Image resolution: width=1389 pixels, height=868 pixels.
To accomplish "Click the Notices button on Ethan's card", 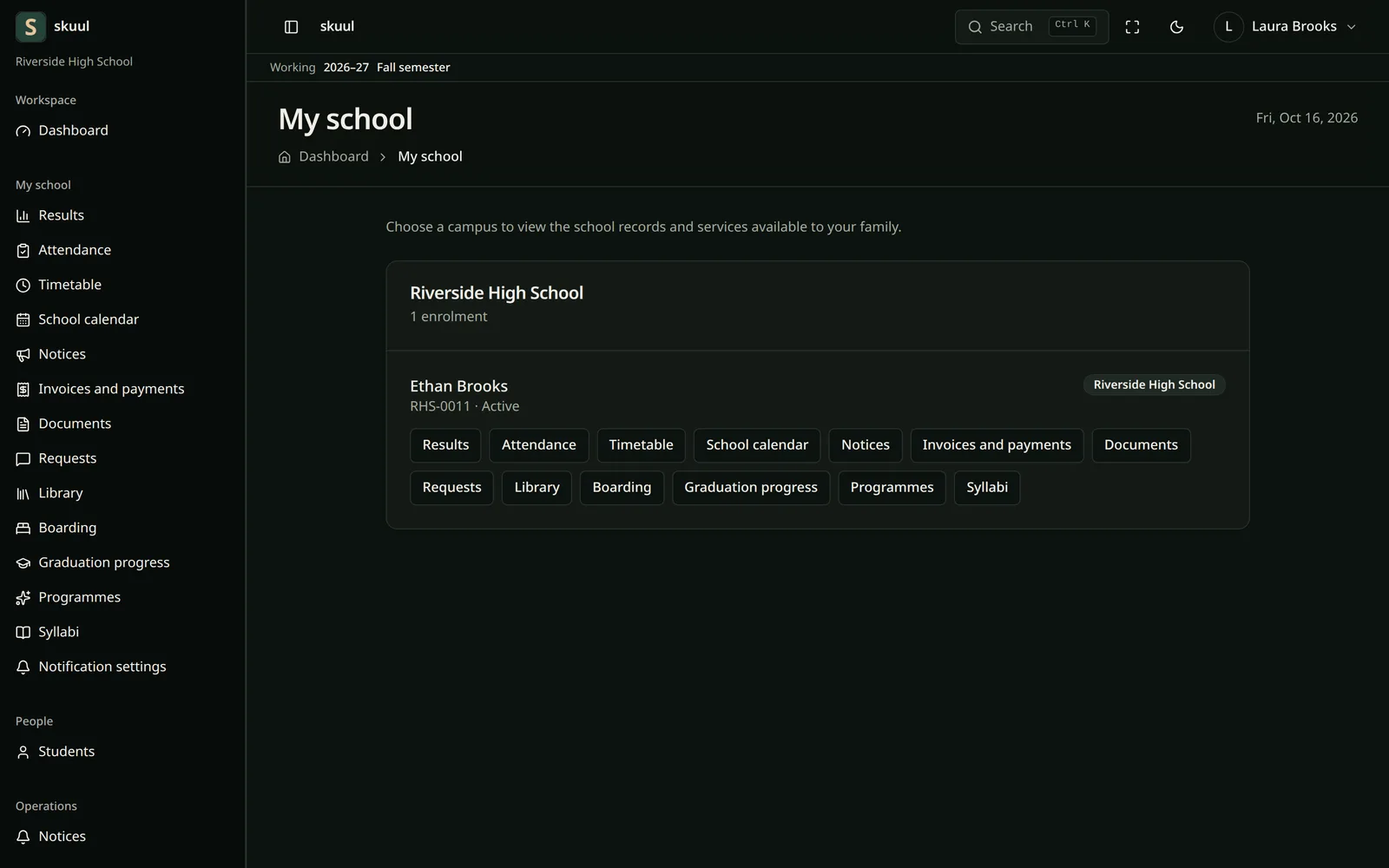I will (866, 445).
